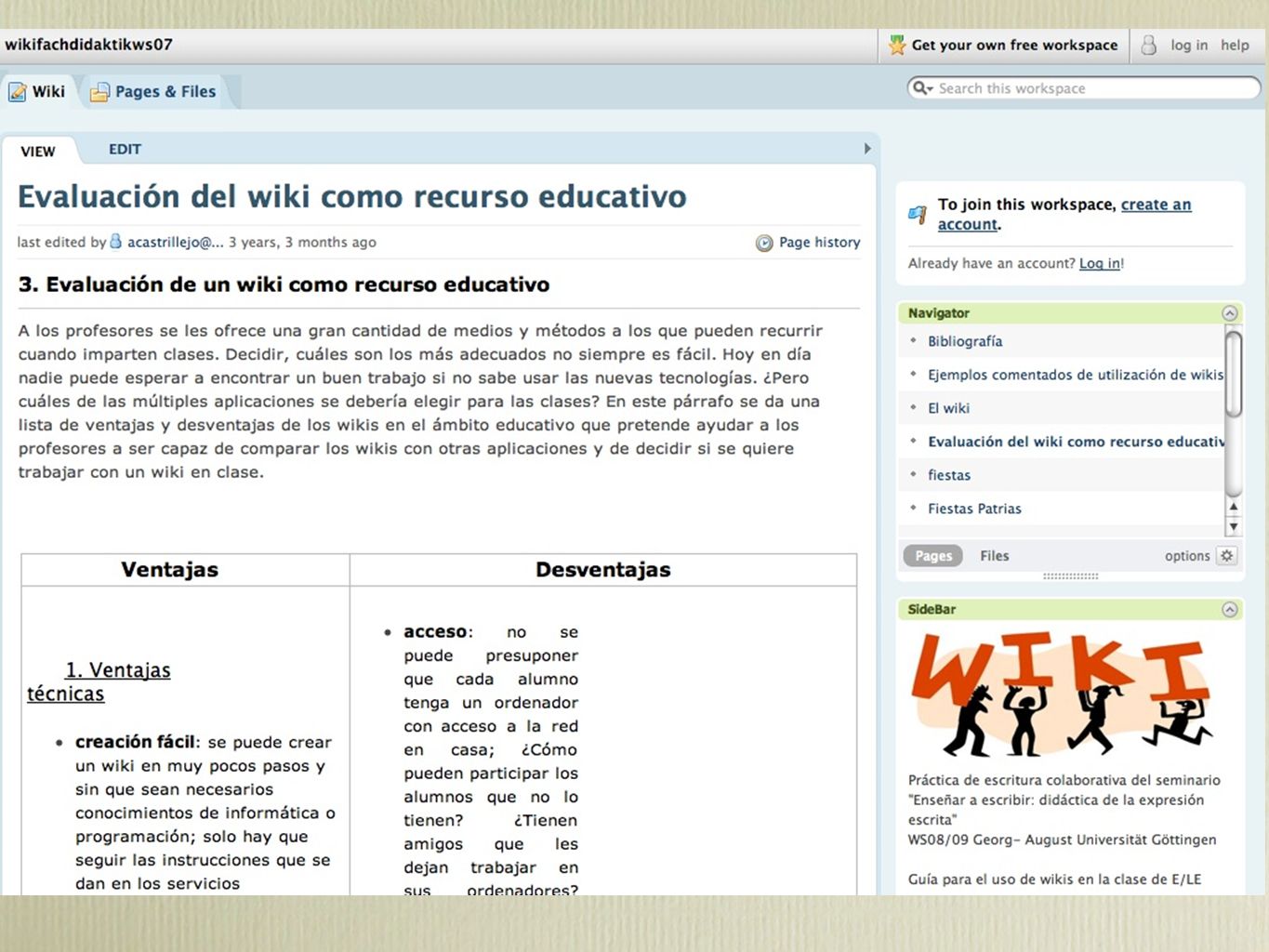Click the bold word acceso in Desventajas
Viewport: 1269px width, 952px height.
(435, 632)
